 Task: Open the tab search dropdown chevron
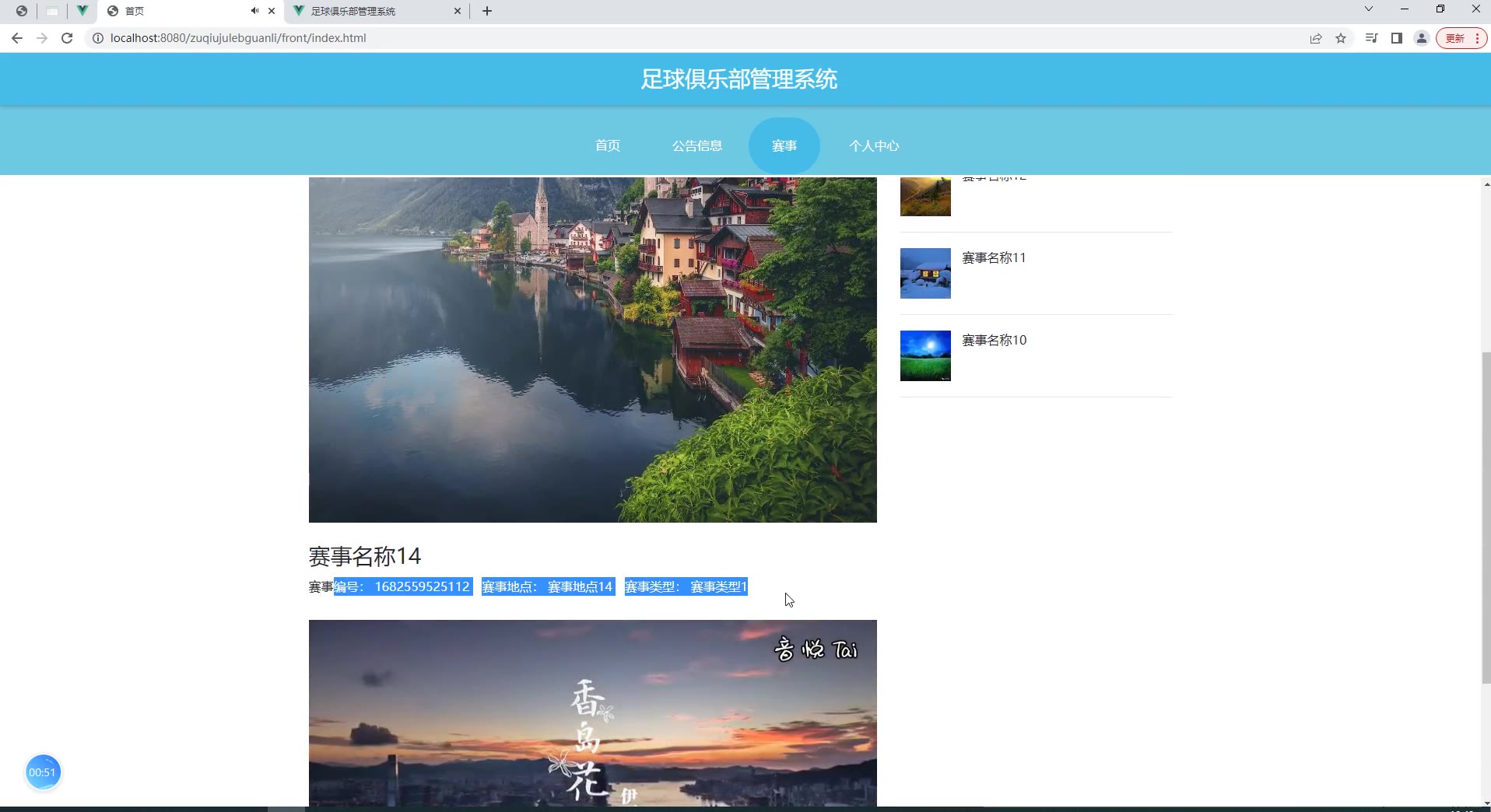[x=1369, y=9]
